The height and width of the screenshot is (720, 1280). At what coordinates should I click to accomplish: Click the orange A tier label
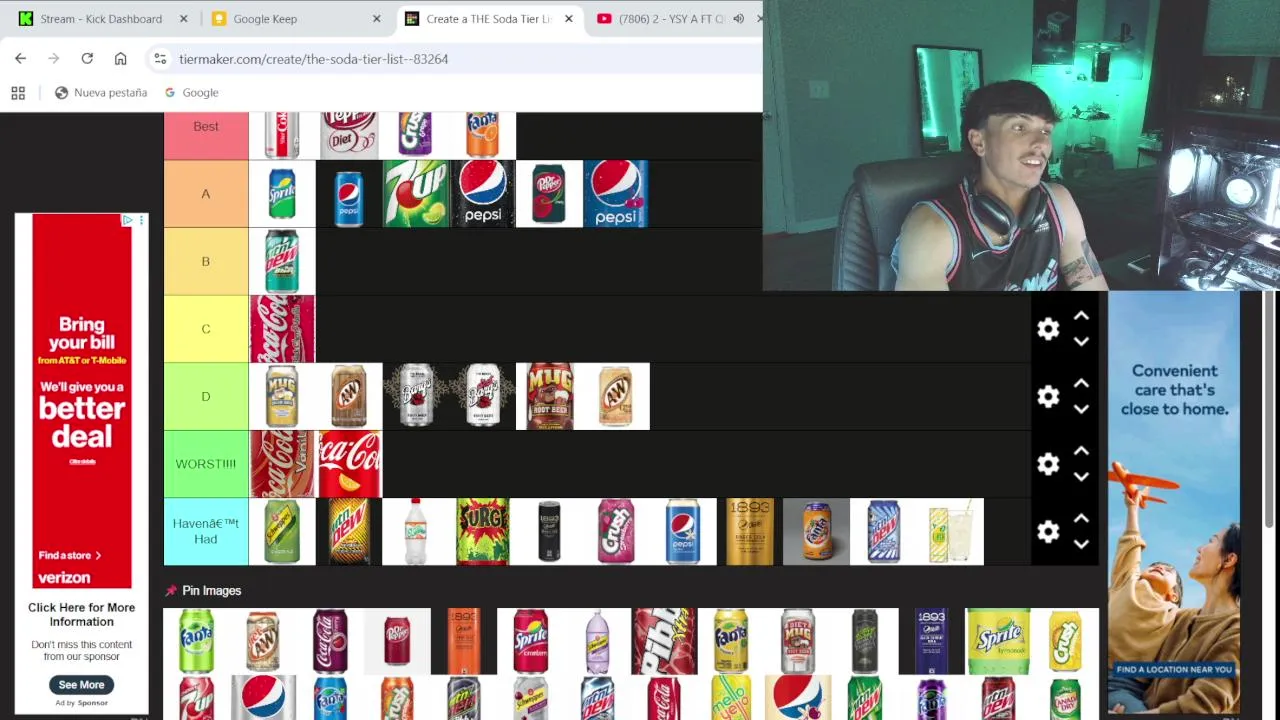tap(206, 194)
